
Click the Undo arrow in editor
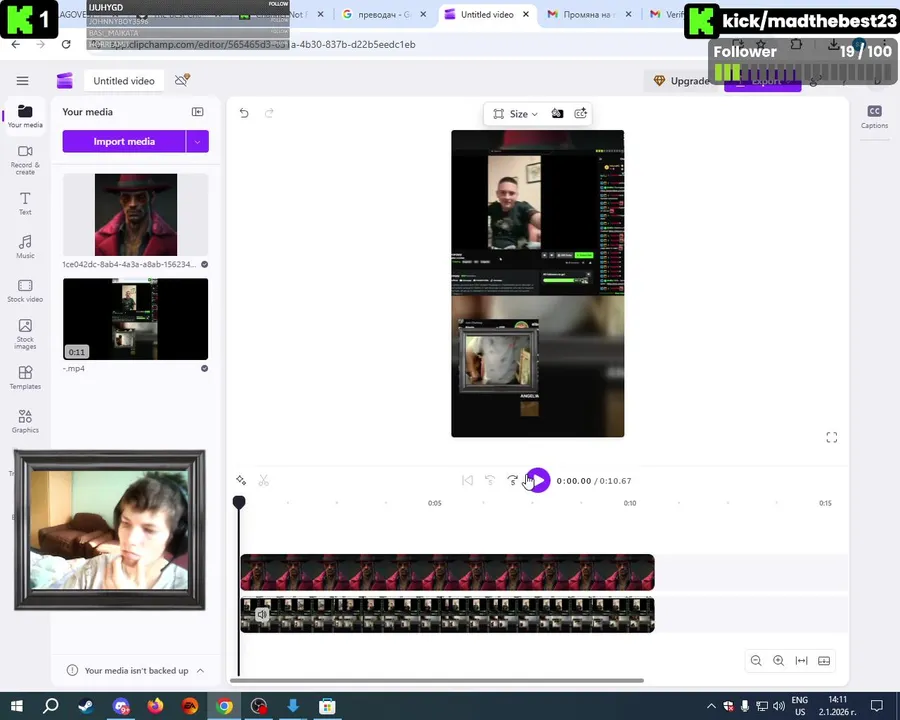[244, 113]
